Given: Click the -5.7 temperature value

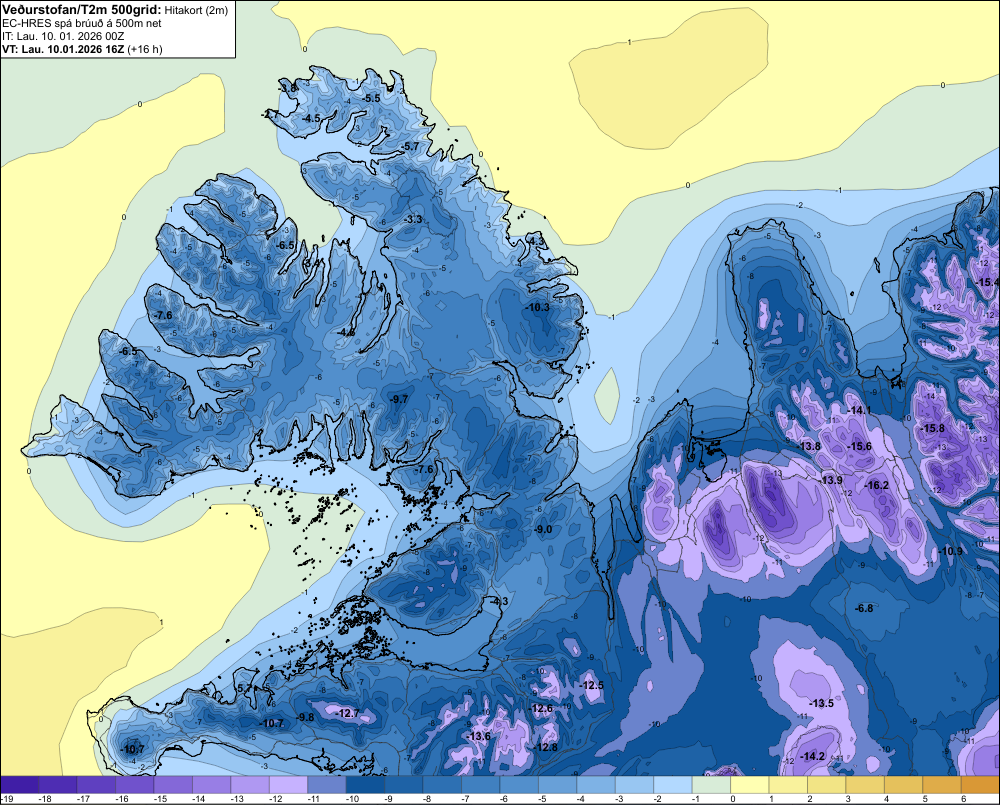Looking at the screenshot, I should click(411, 146).
